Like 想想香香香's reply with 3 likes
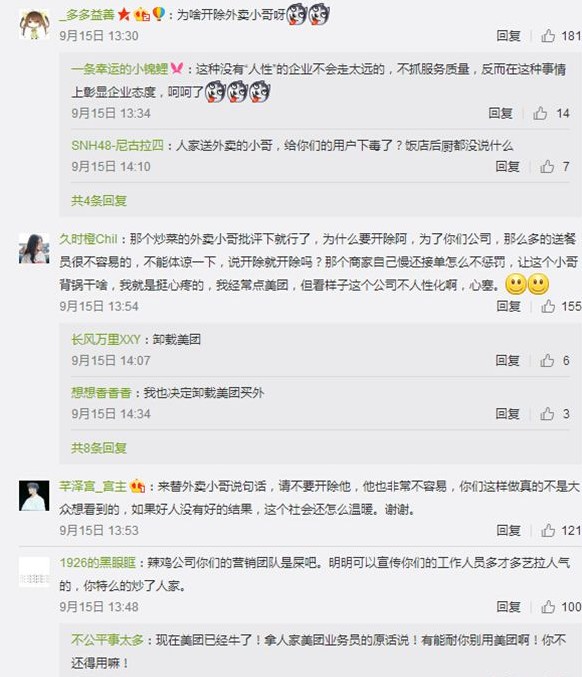The width and height of the screenshot is (582, 677). pyautogui.click(x=547, y=414)
